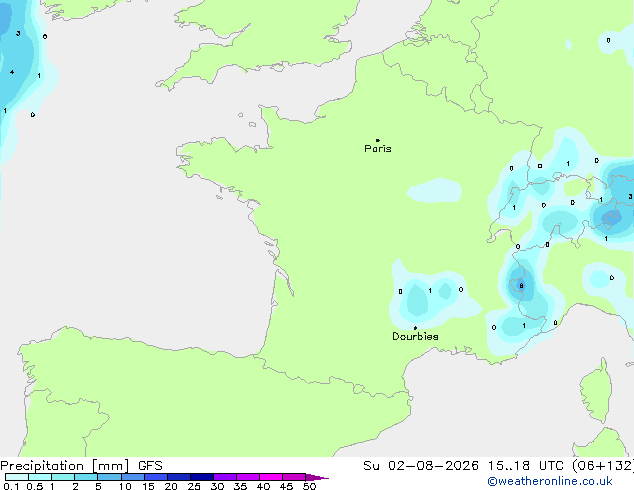Pick the 35–40 mm legend color swatch
Image resolution: width=634 pixels, height=490 pixels.
(247, 477)
